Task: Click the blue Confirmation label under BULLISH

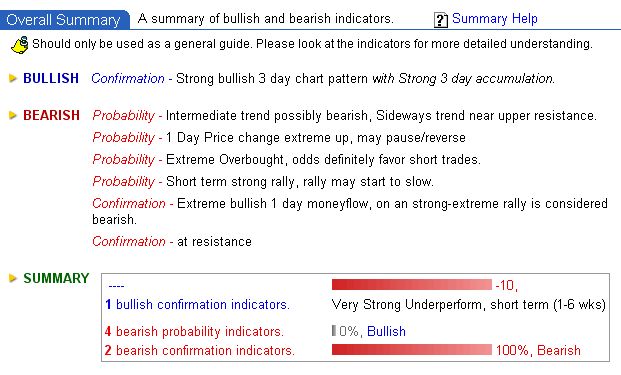Action: pos(128,78)
